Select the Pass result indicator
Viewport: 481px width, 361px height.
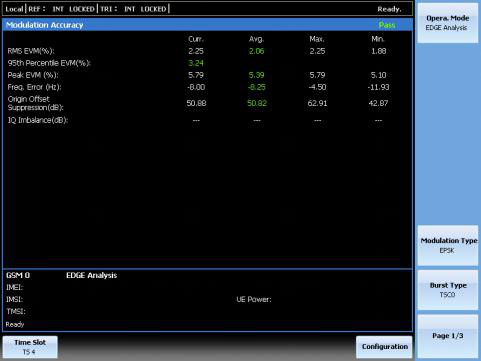387,25
